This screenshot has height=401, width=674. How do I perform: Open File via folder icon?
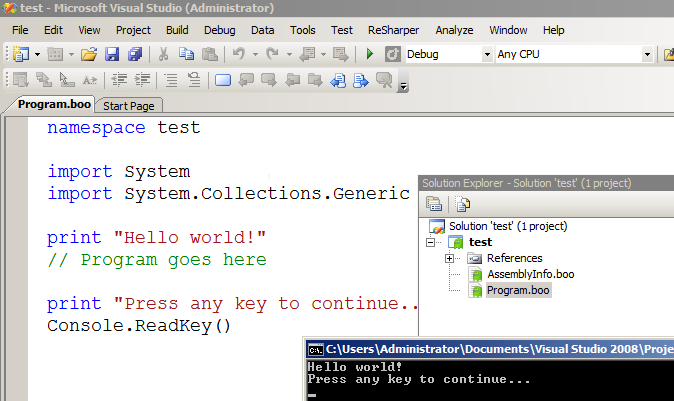click(89, 54)
